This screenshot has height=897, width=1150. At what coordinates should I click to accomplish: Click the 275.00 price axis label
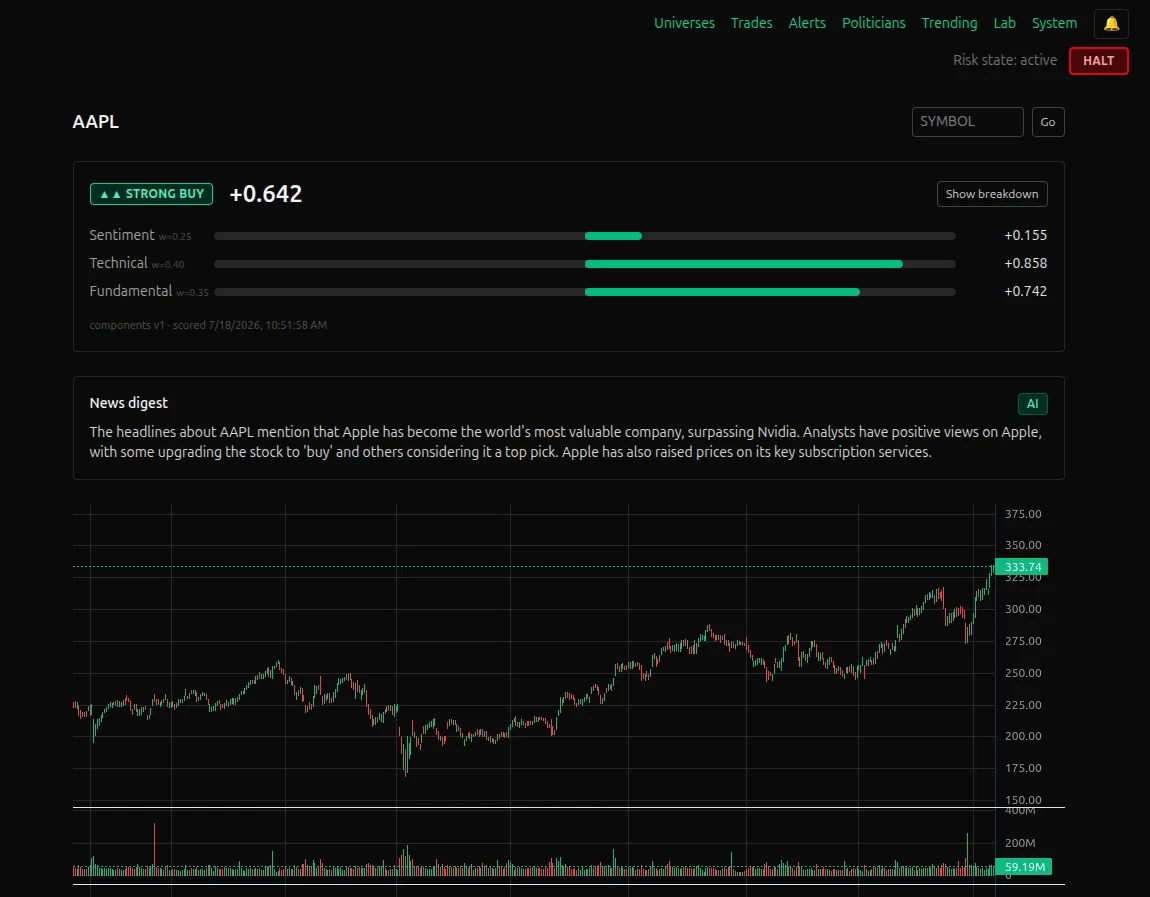(1023, 641)
